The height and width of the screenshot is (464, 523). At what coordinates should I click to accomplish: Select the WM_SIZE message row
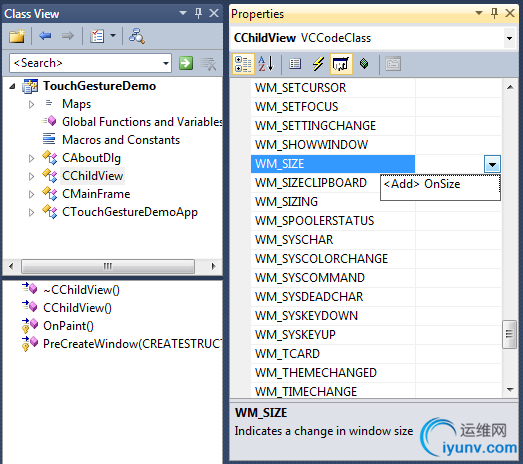pos(376,164)
